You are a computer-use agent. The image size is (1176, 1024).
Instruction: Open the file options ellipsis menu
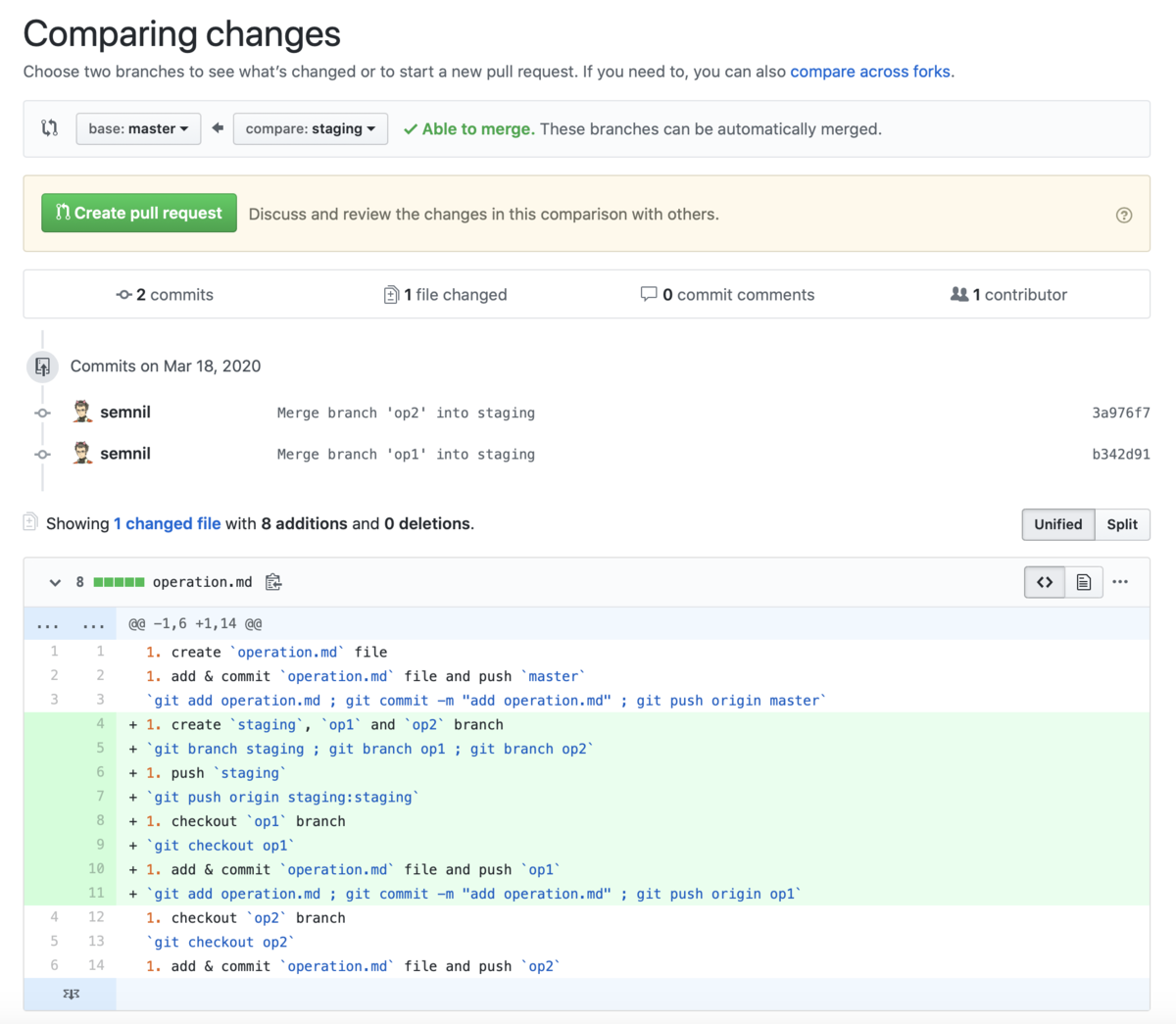coord(1120,582)
